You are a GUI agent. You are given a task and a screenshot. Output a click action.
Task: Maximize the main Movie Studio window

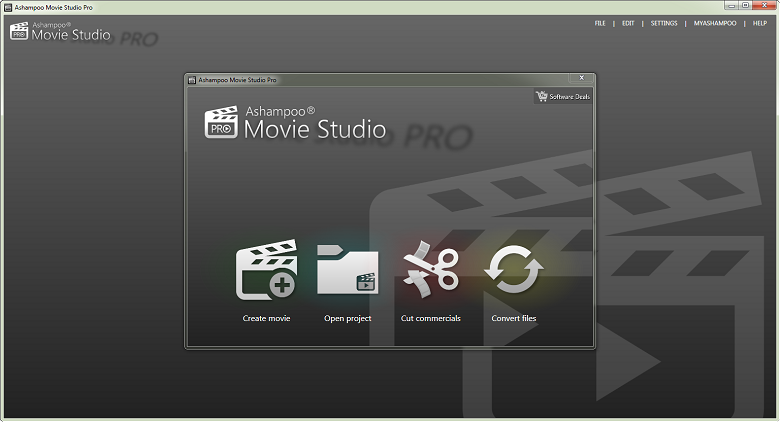coord(746,6)
